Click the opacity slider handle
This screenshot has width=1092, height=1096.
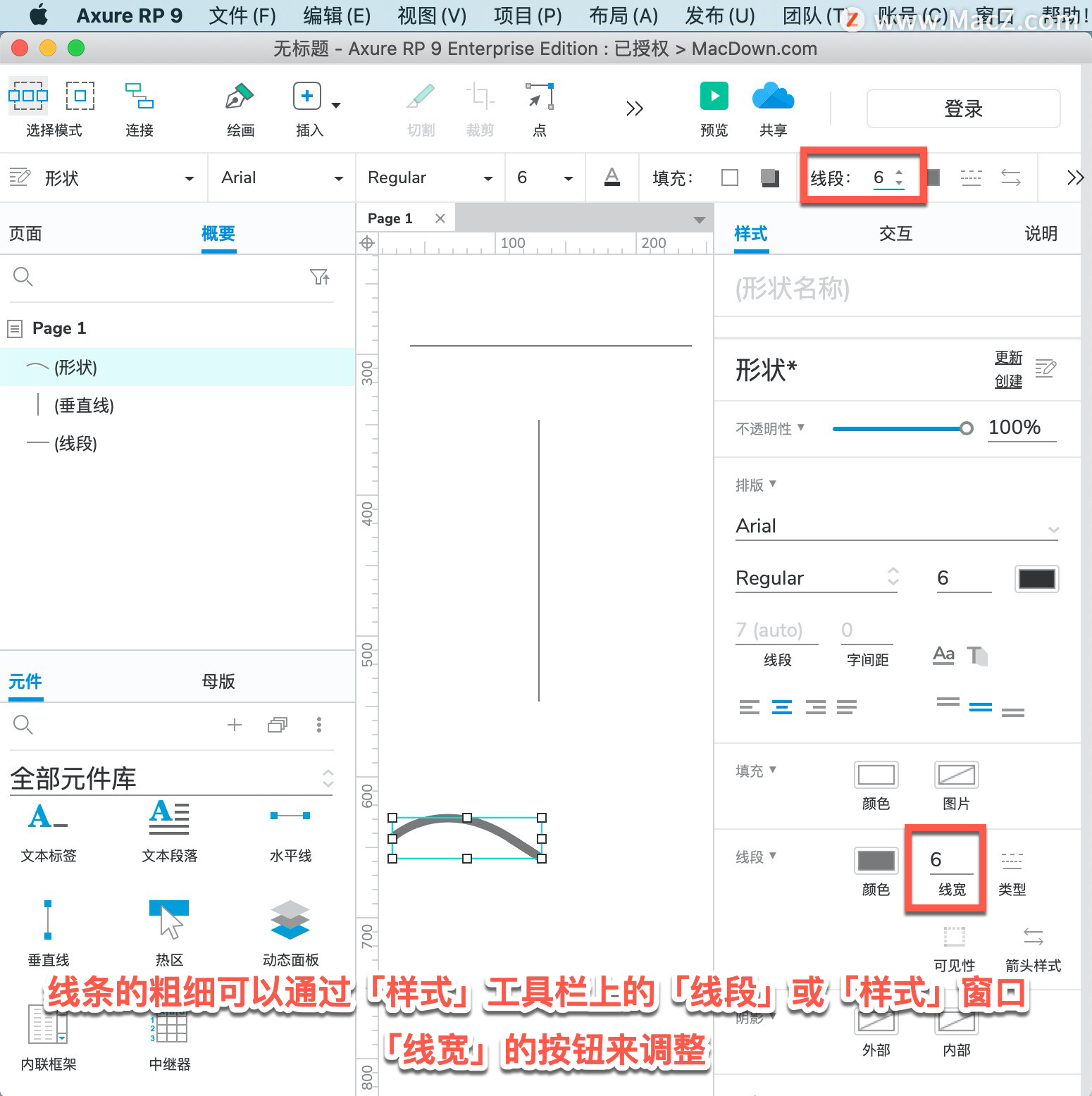click(967, 428)
